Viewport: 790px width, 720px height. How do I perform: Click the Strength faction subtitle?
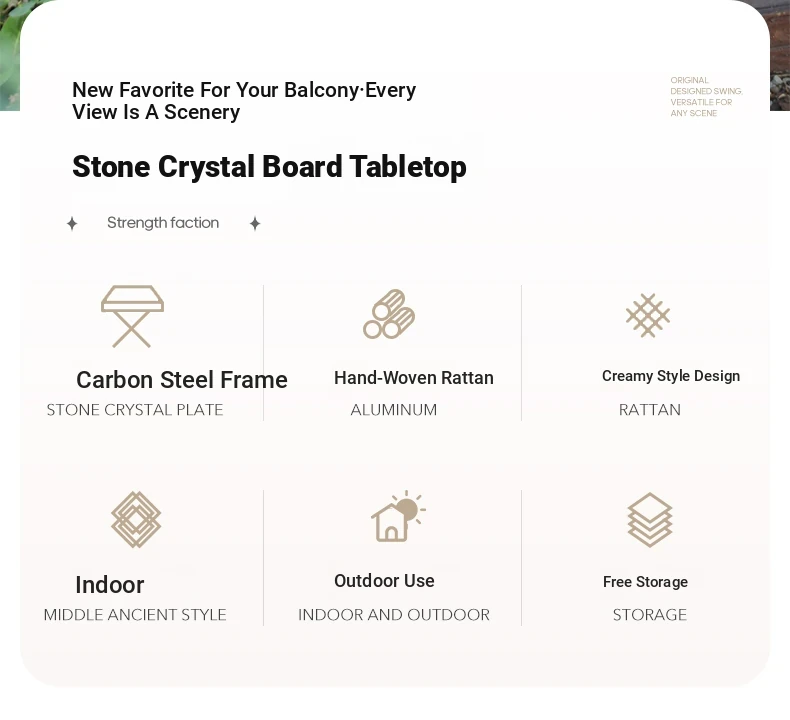pos(163,223)
